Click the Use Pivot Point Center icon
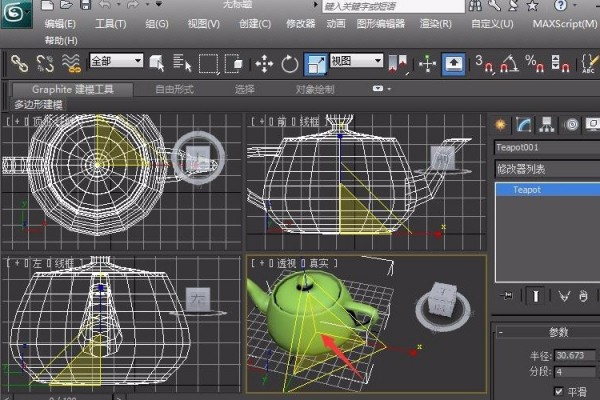 (x=397, y=64)
